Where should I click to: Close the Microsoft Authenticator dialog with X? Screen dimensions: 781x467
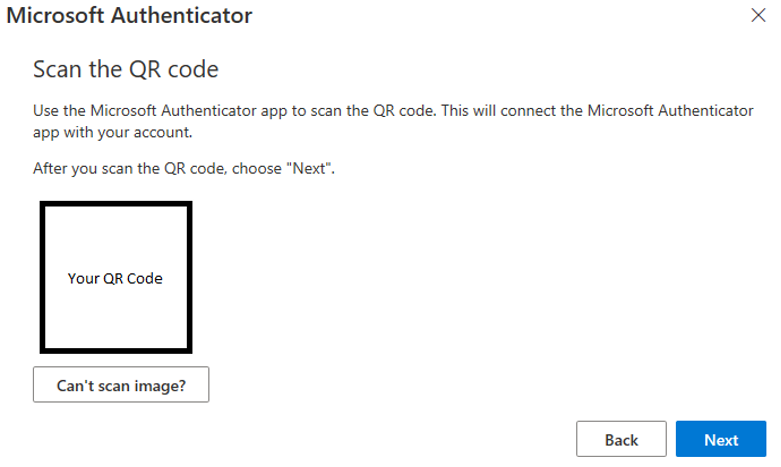coord(758,15)
